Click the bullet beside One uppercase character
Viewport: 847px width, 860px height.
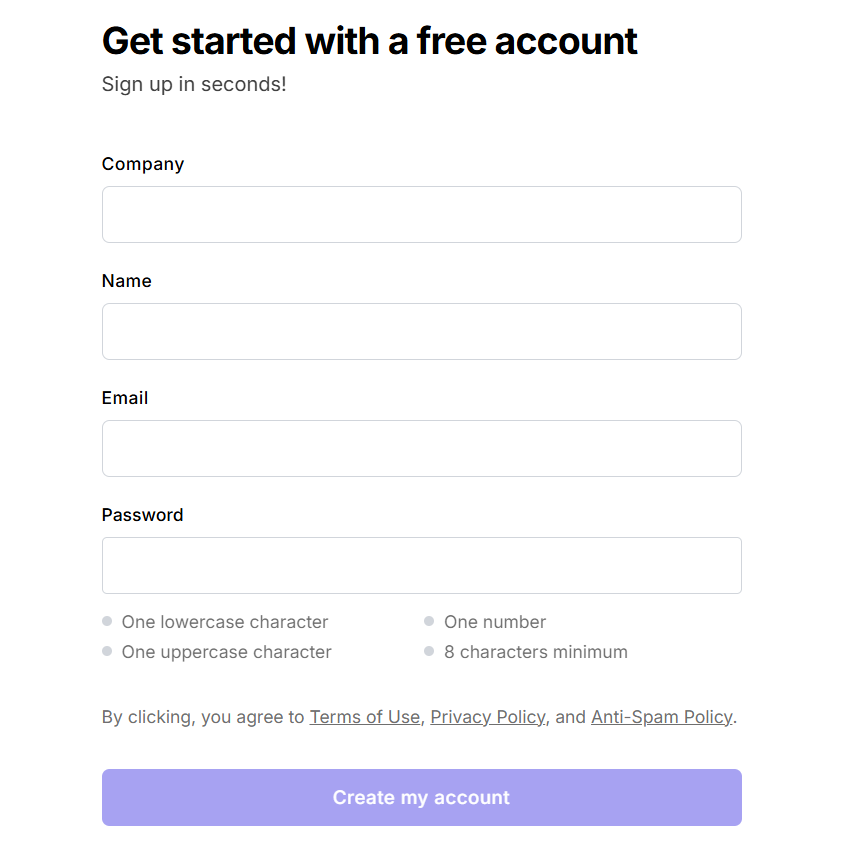[106, 651]
